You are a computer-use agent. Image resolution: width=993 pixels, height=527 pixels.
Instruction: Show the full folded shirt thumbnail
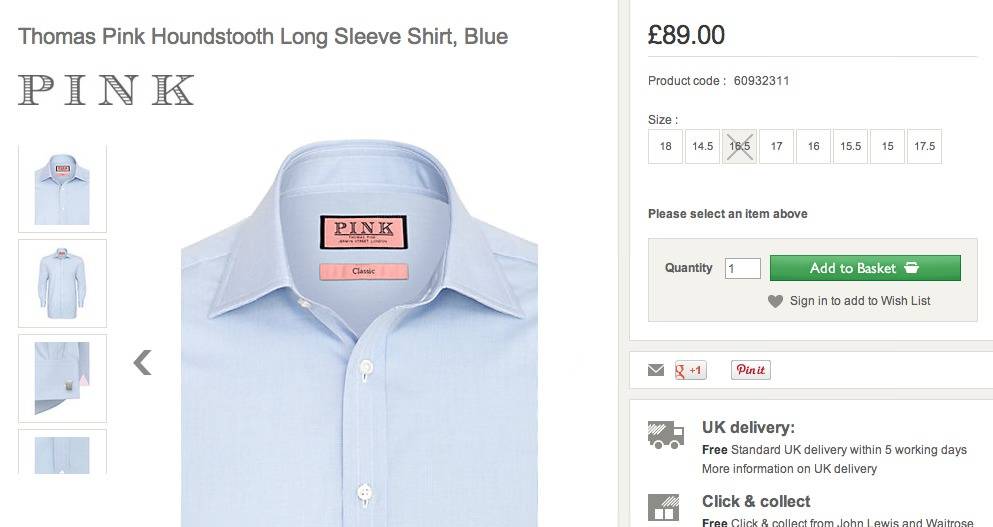point(62,283)
